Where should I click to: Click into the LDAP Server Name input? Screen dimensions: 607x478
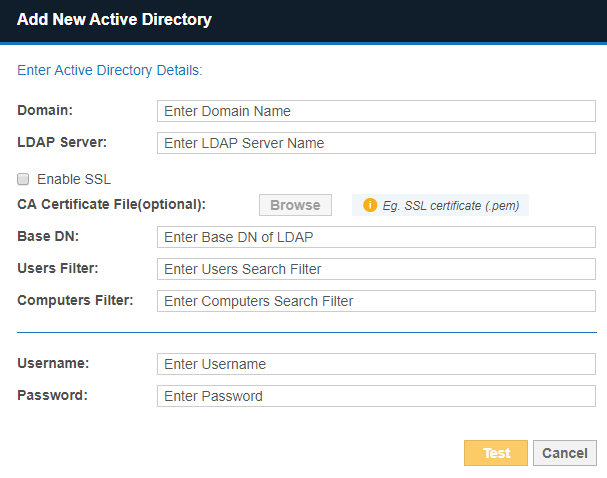[376, 143]
